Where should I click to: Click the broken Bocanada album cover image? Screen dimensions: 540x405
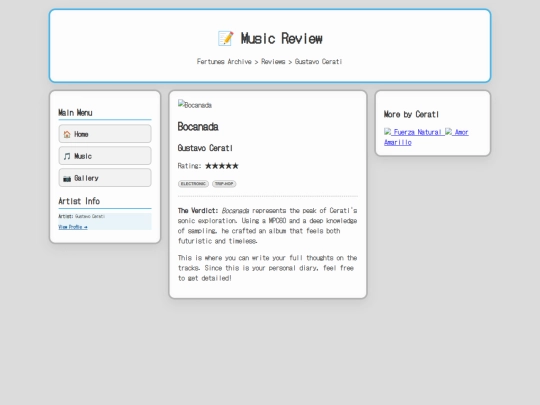[195, 105]
